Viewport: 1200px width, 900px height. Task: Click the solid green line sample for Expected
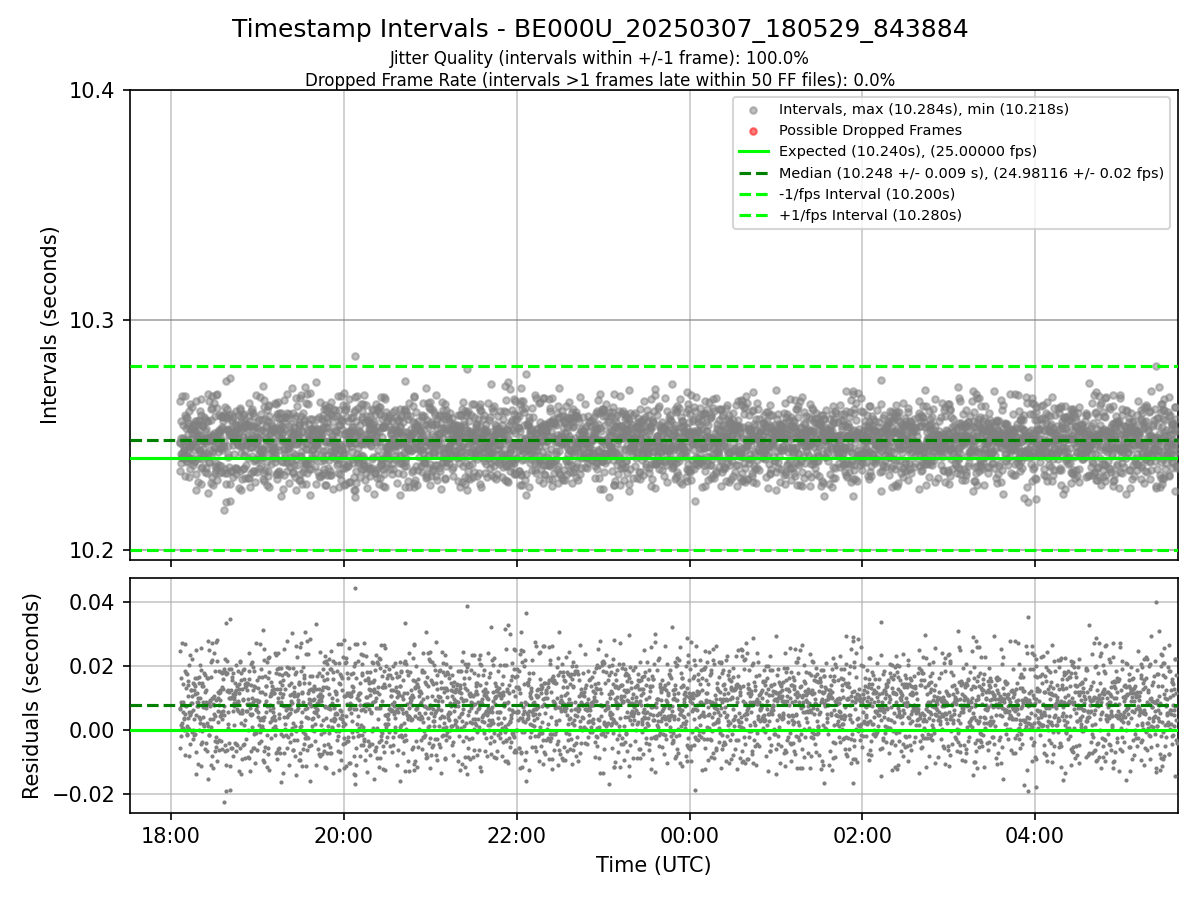(x=754, y=152)
